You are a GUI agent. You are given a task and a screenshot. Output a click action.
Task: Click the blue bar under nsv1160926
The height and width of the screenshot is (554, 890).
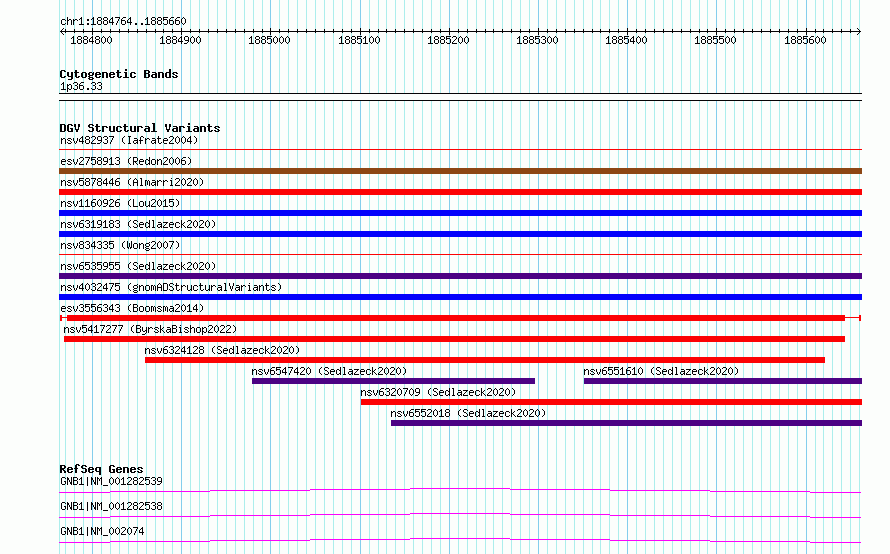[460, 213]
